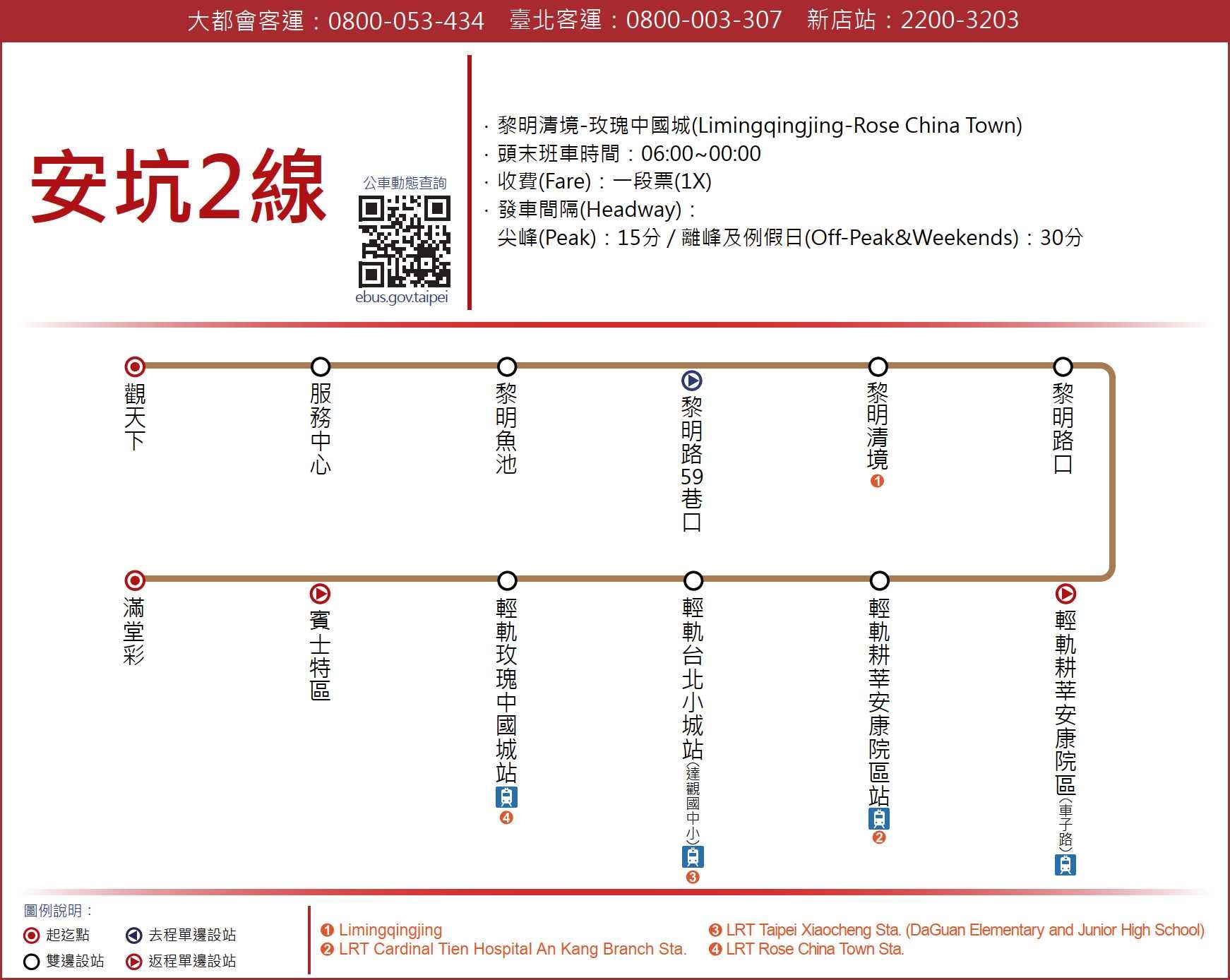Click the blue arrow marker at 黎明路59巷口

pyautogui.click(x=691, y=381)
